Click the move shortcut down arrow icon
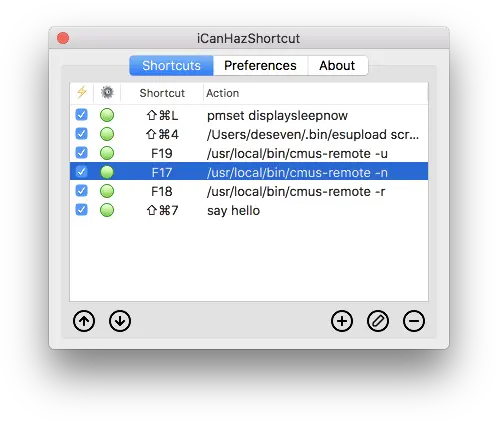This screenshot has width=497, height=423. point(120,321)
